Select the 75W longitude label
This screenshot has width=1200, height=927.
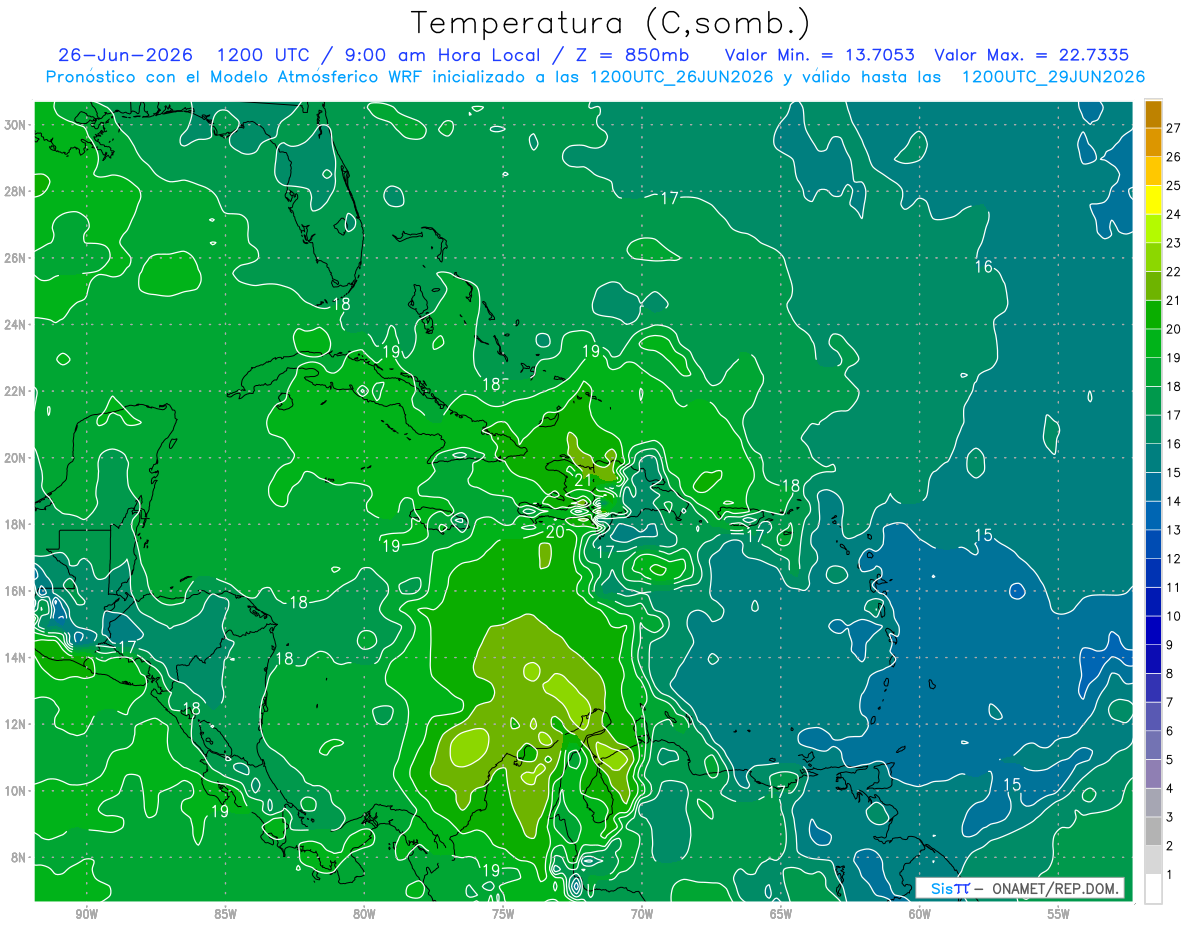pyautogui.click(x=503, y=914)
